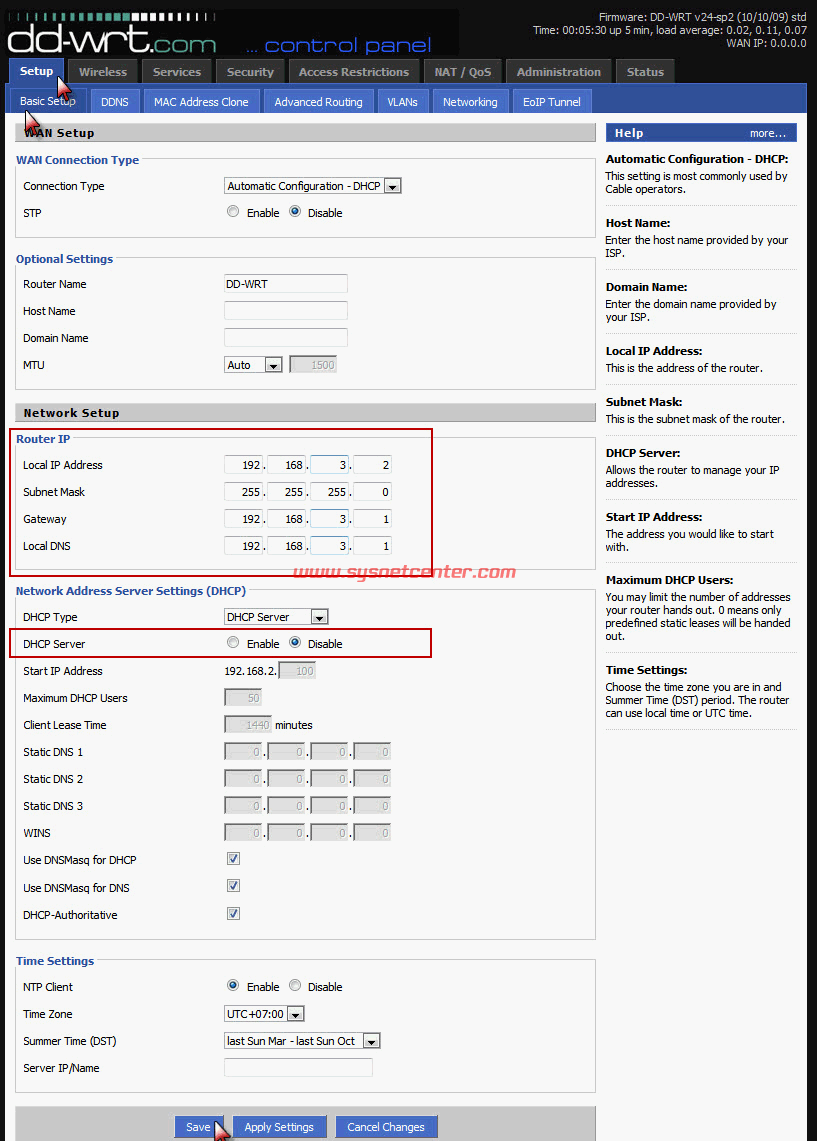Image resolution: width=817 pixels, height=1141 pixels.
Task: Select DHCP Server Disable radio button
Action: point(295,643)
